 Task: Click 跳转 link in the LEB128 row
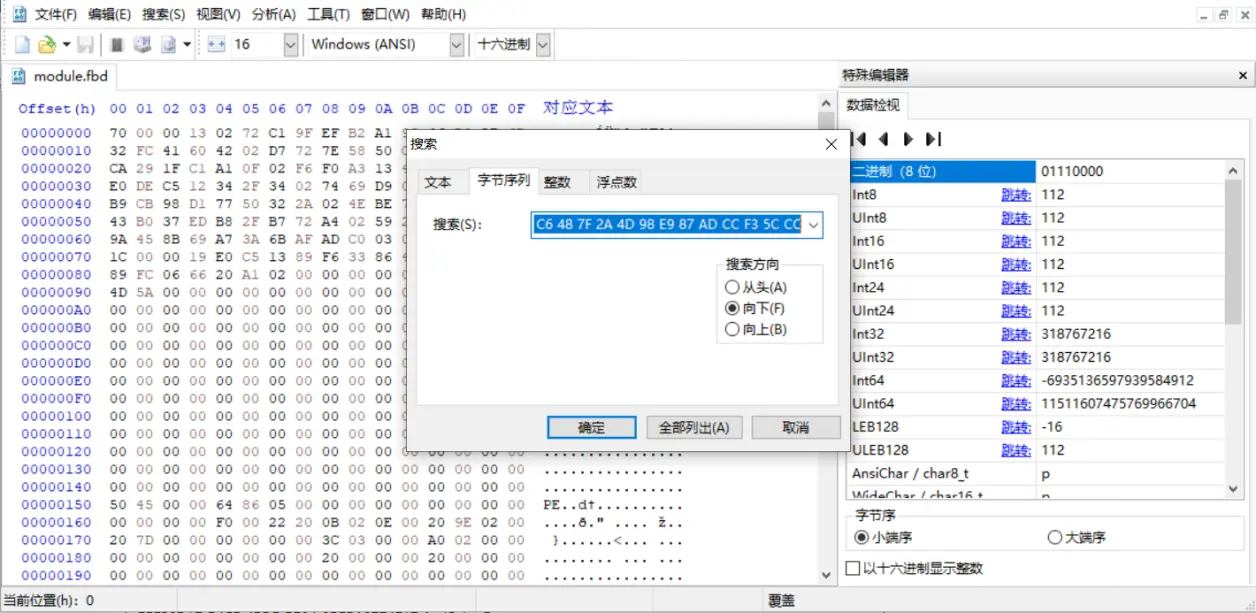pos(1015,427)
